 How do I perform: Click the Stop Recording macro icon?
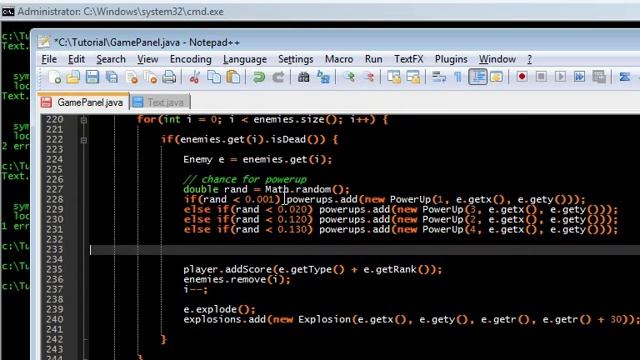coord(541,77)
